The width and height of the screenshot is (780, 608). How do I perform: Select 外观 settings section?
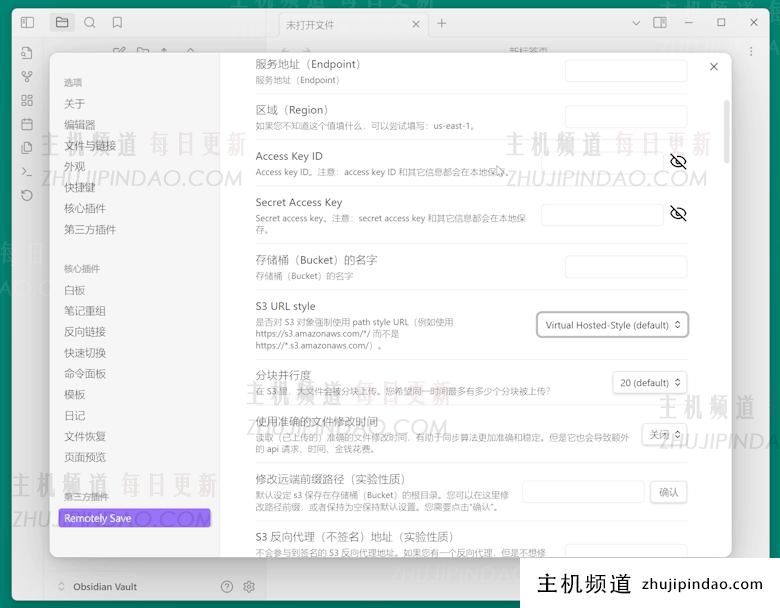click(x=74, y=166)
